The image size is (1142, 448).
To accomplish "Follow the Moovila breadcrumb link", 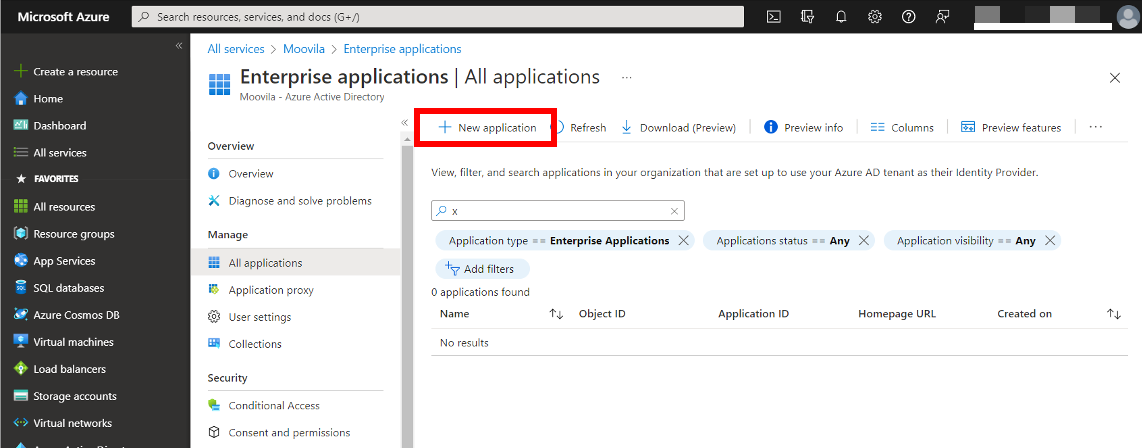I will tap(304, 49).
